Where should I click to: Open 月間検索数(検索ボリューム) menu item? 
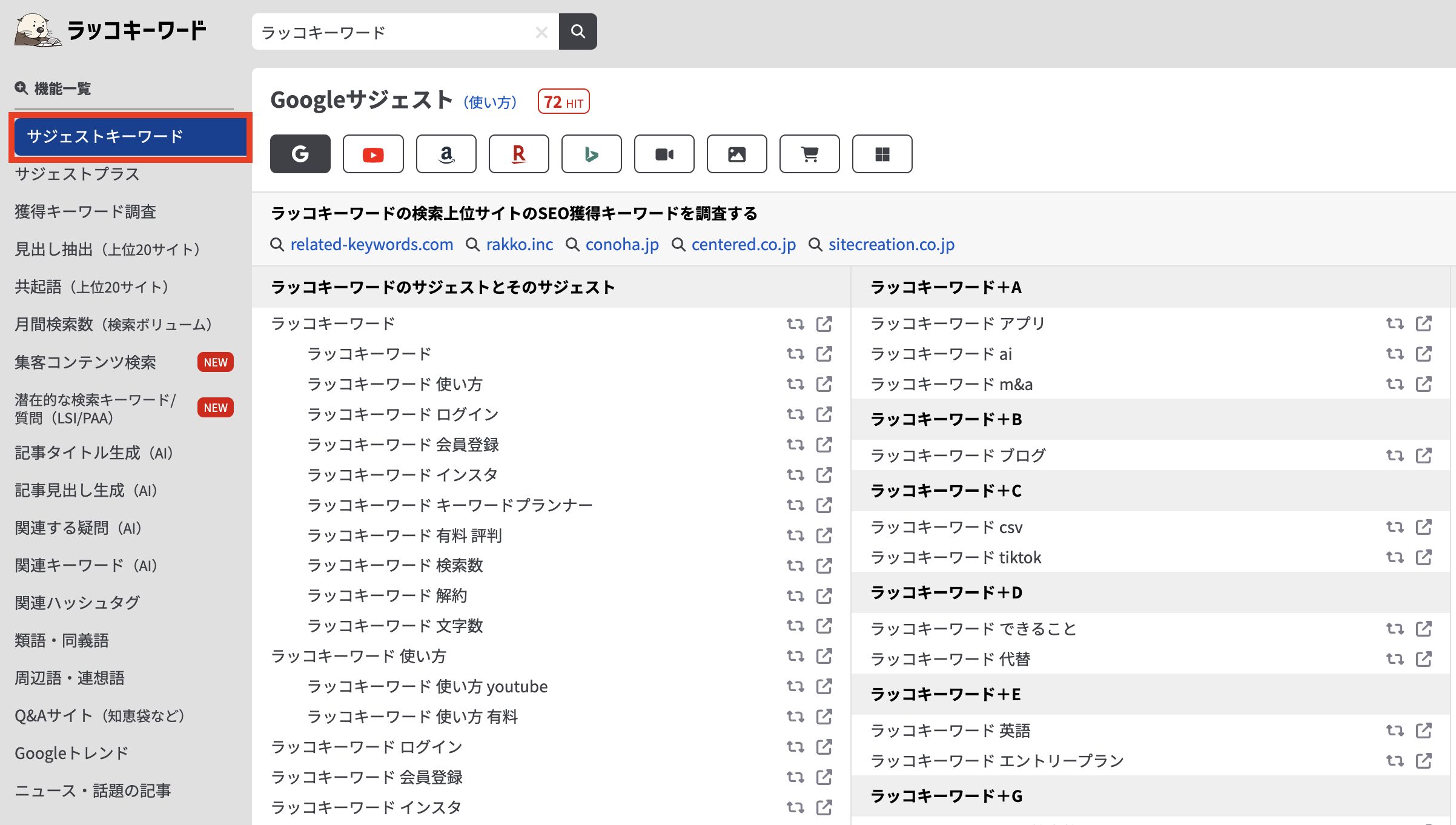pyautogui.click(x=113, y=324)
